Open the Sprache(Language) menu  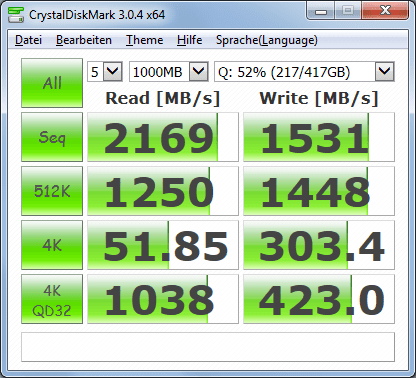pyautogui.click(x=267, y=40)
